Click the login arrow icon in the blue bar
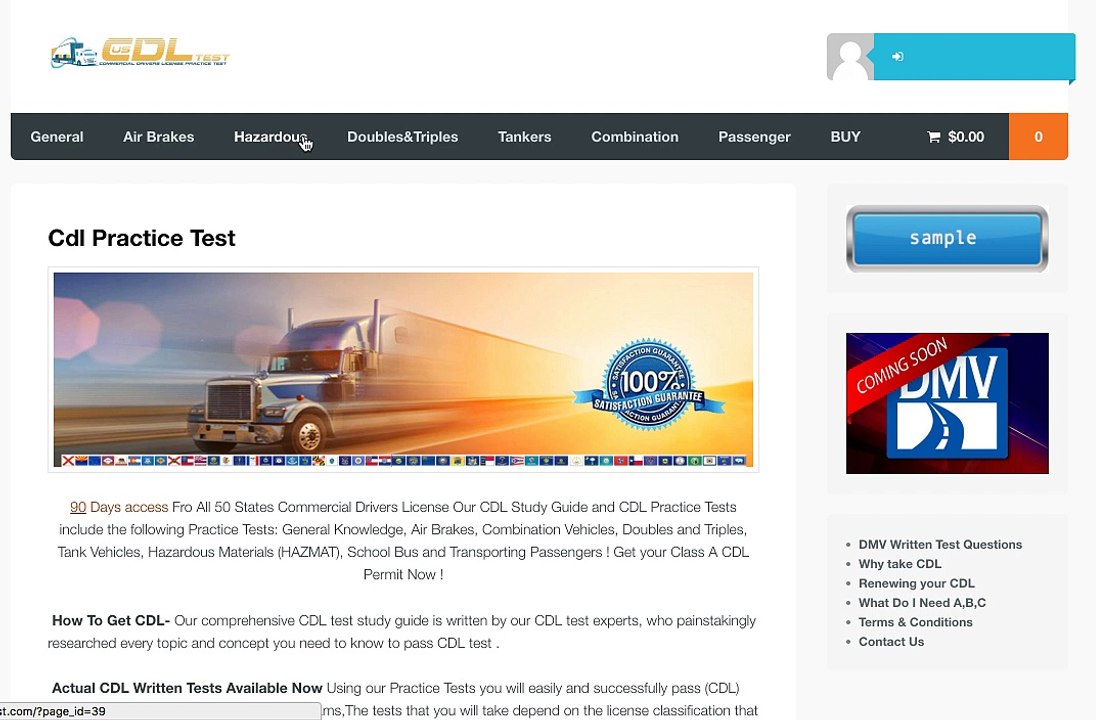The image size is (1096, 720). (x=897, y=57)
